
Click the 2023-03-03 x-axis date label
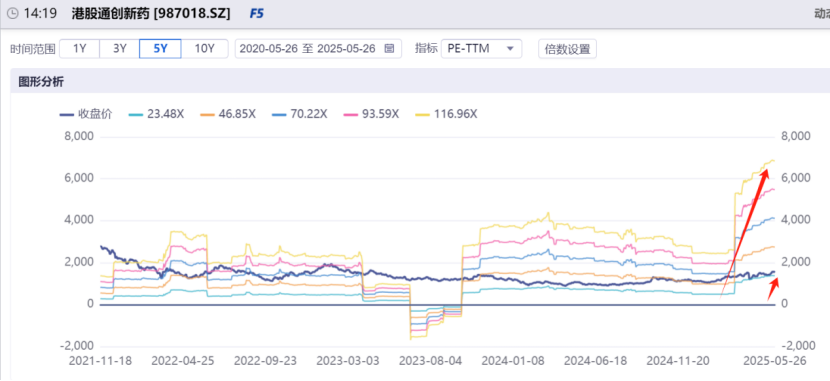pos(348,361)
